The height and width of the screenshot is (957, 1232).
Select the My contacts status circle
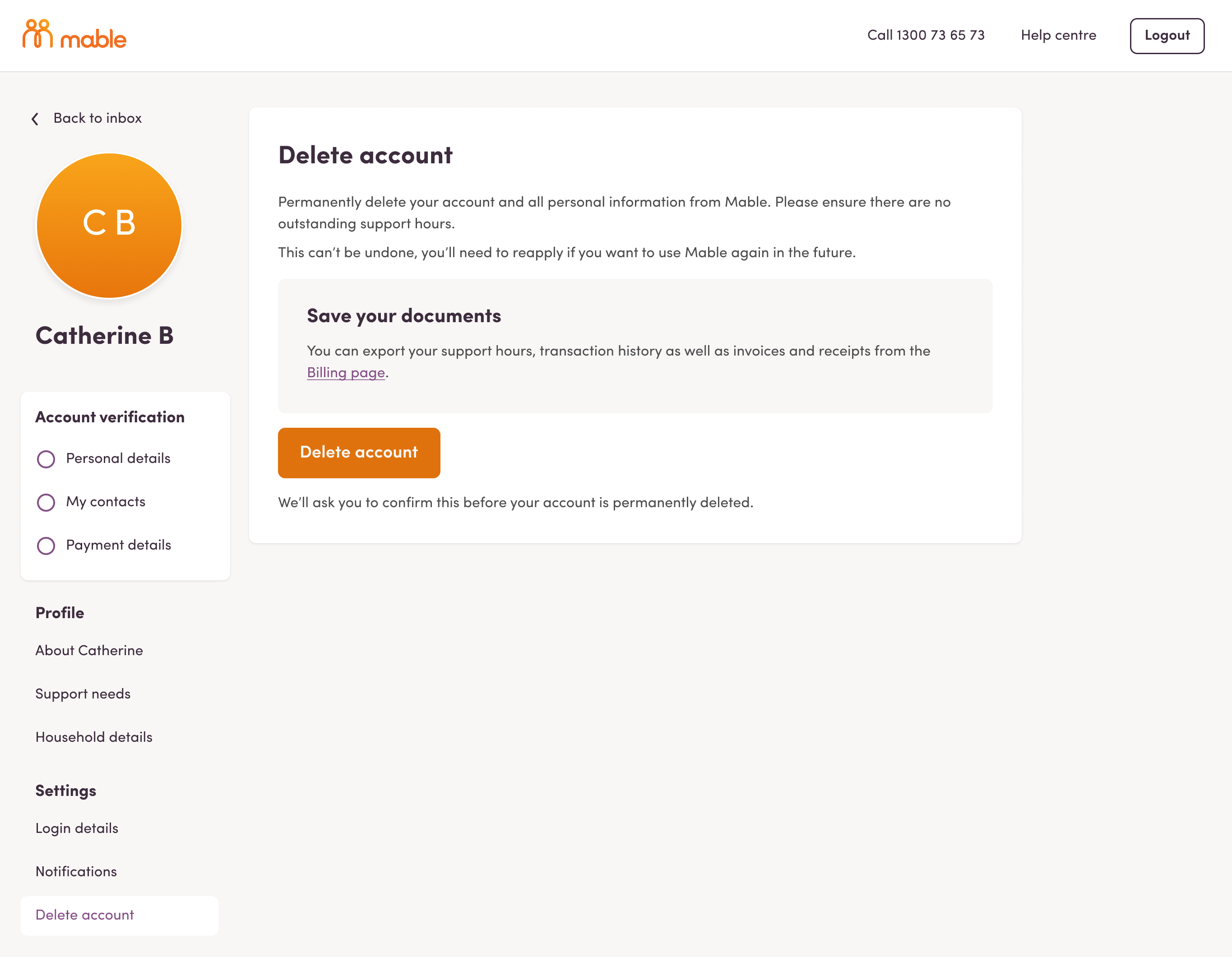pos(46,503)
